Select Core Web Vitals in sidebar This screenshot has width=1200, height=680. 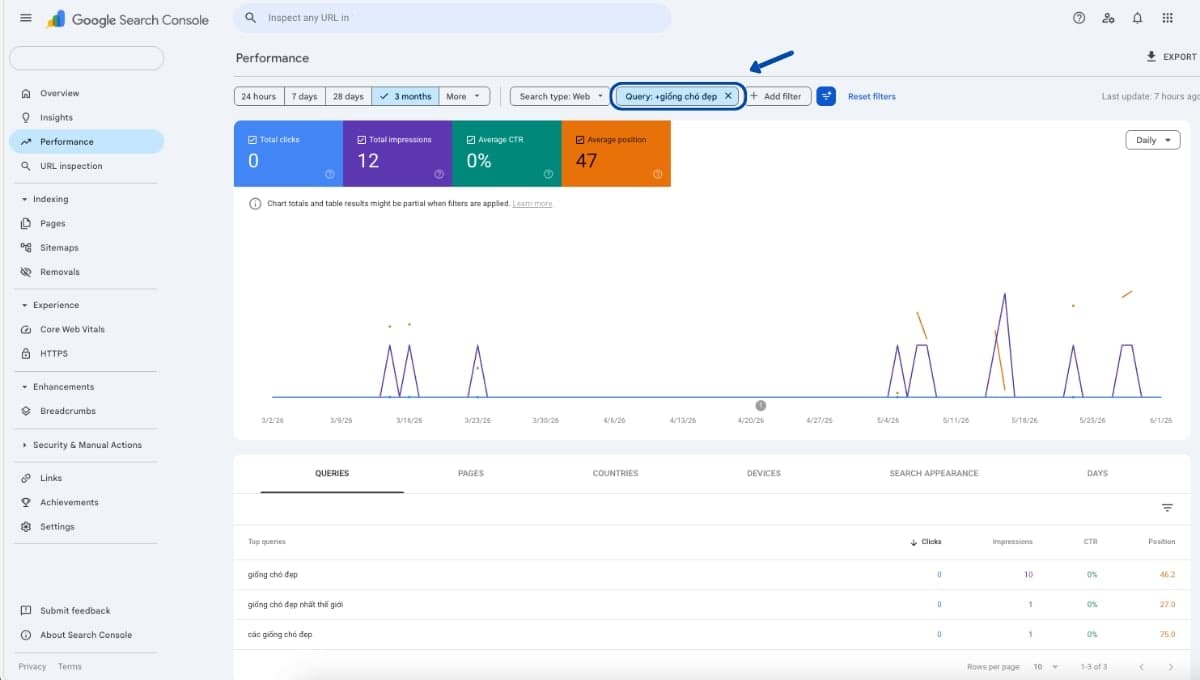coord(72,329)
